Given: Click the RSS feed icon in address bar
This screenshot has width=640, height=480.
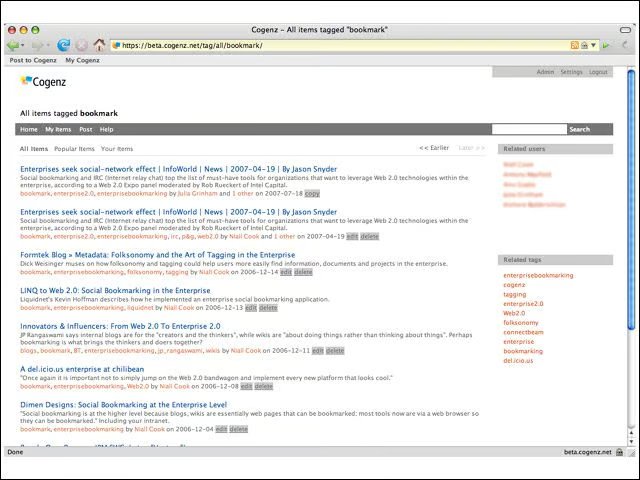Looking at the screenshot, I should [575, 45].
